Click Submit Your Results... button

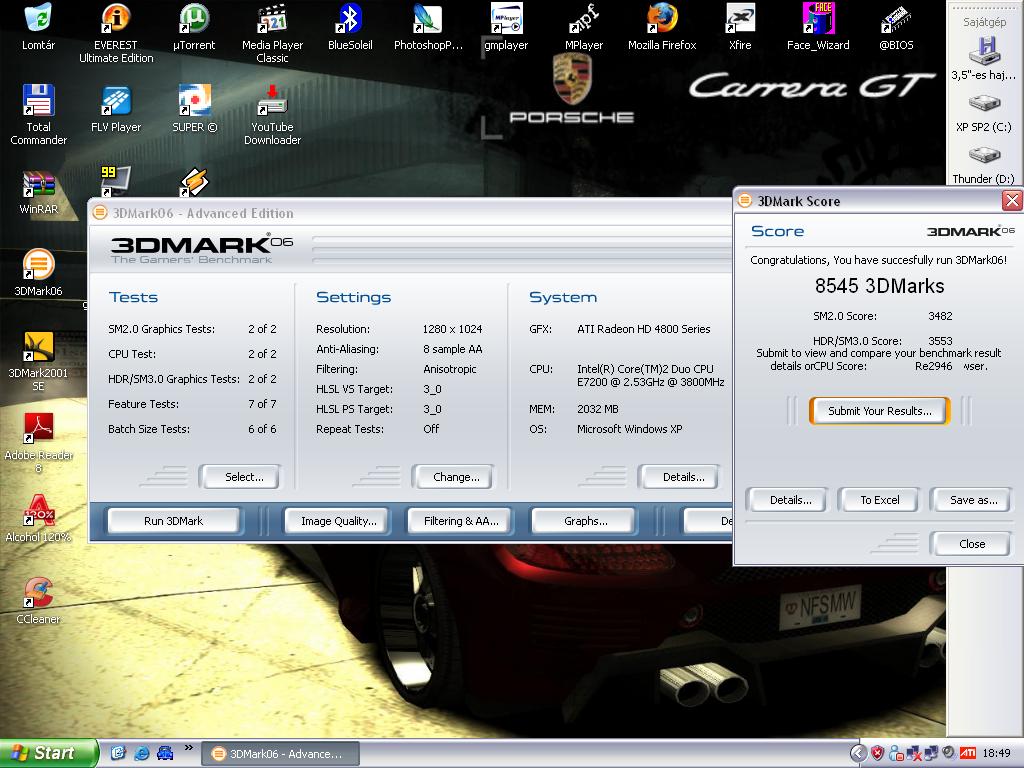coord(880,411)
